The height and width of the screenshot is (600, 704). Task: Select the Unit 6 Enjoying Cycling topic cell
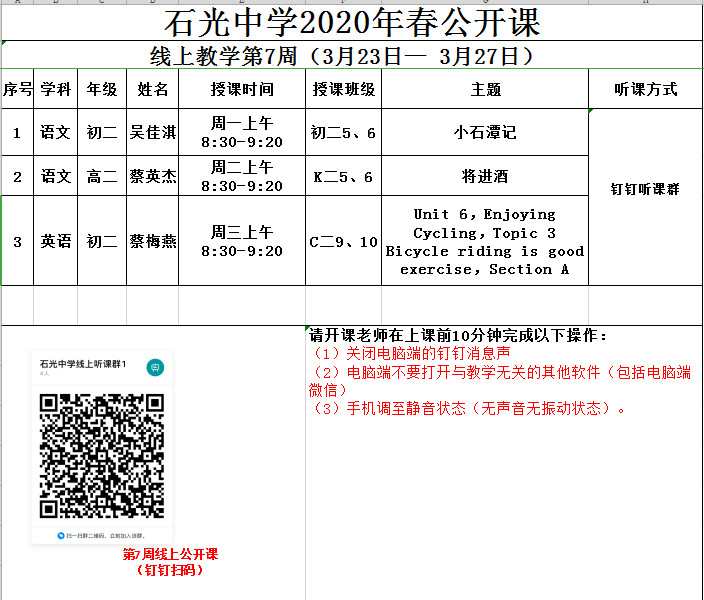pos(485,241)
